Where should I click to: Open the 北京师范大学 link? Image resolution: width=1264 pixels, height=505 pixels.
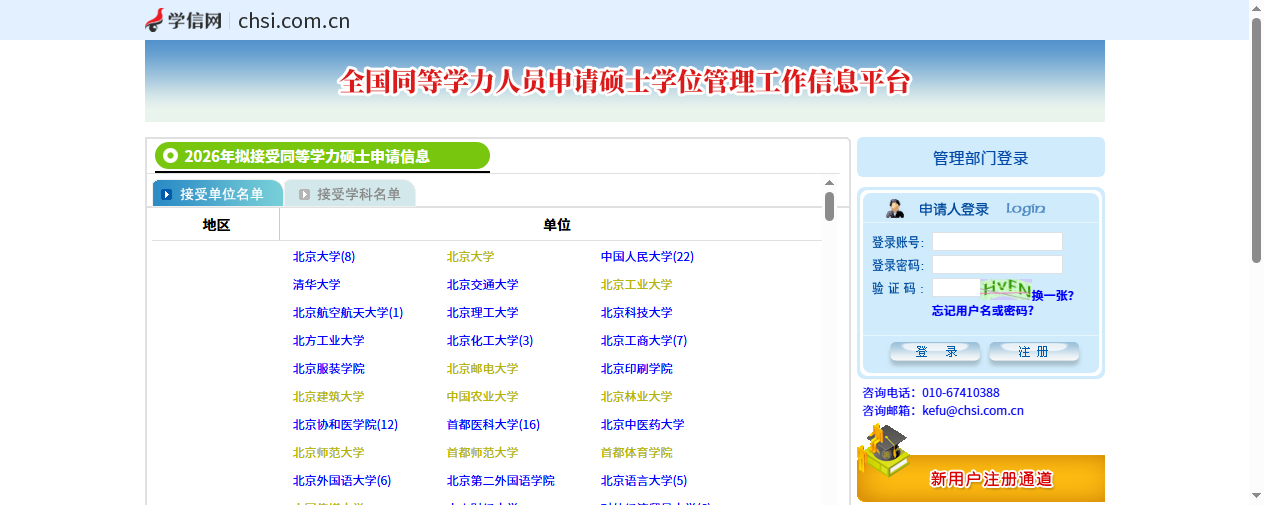point(329,452)
